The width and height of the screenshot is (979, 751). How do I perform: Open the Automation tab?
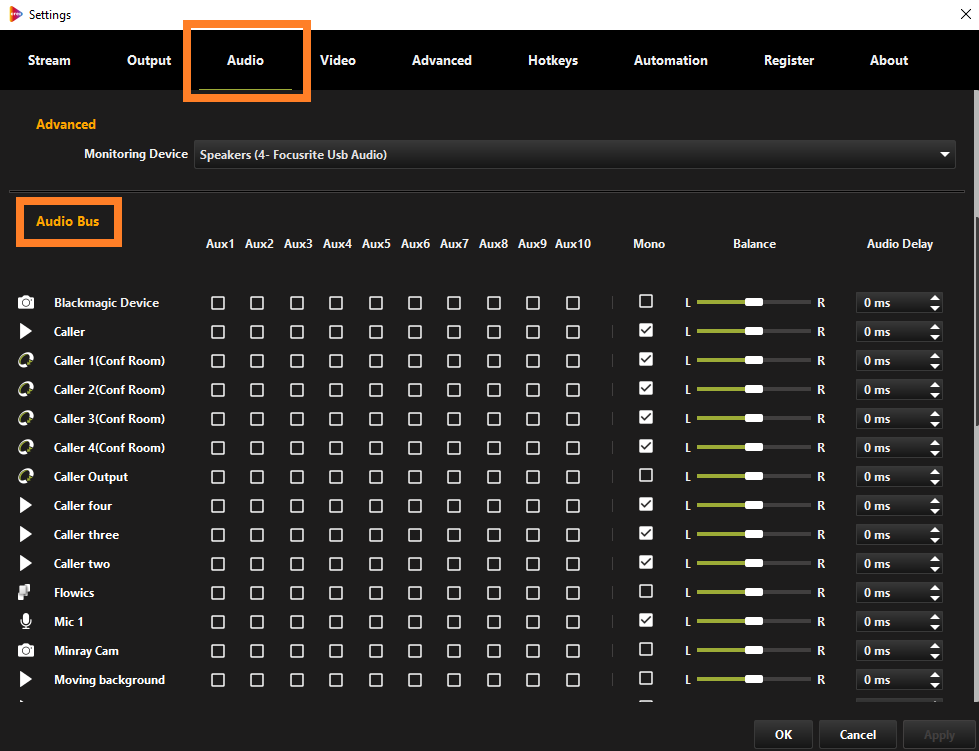(671, 61)
